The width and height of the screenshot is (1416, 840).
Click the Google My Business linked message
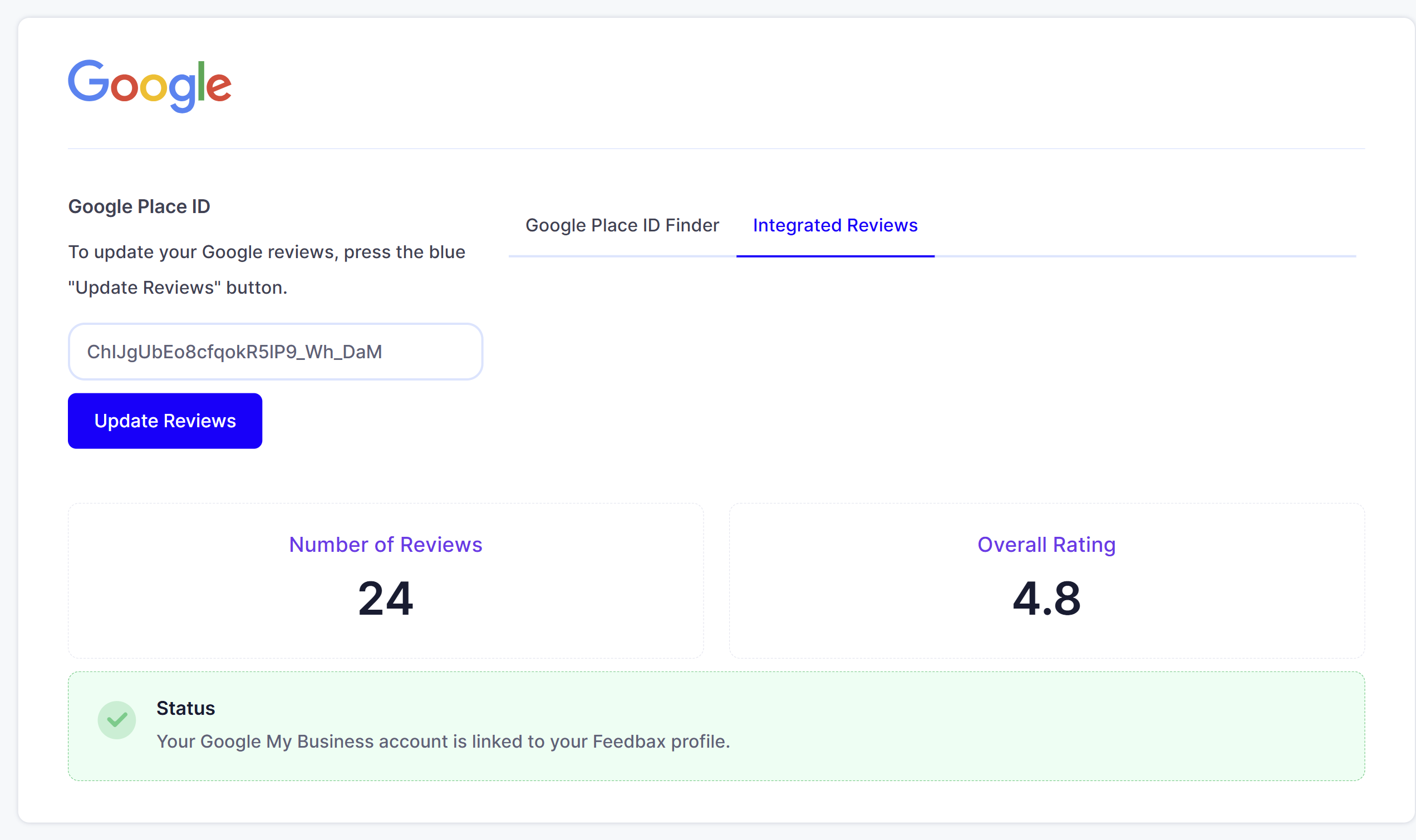[443, 742]
